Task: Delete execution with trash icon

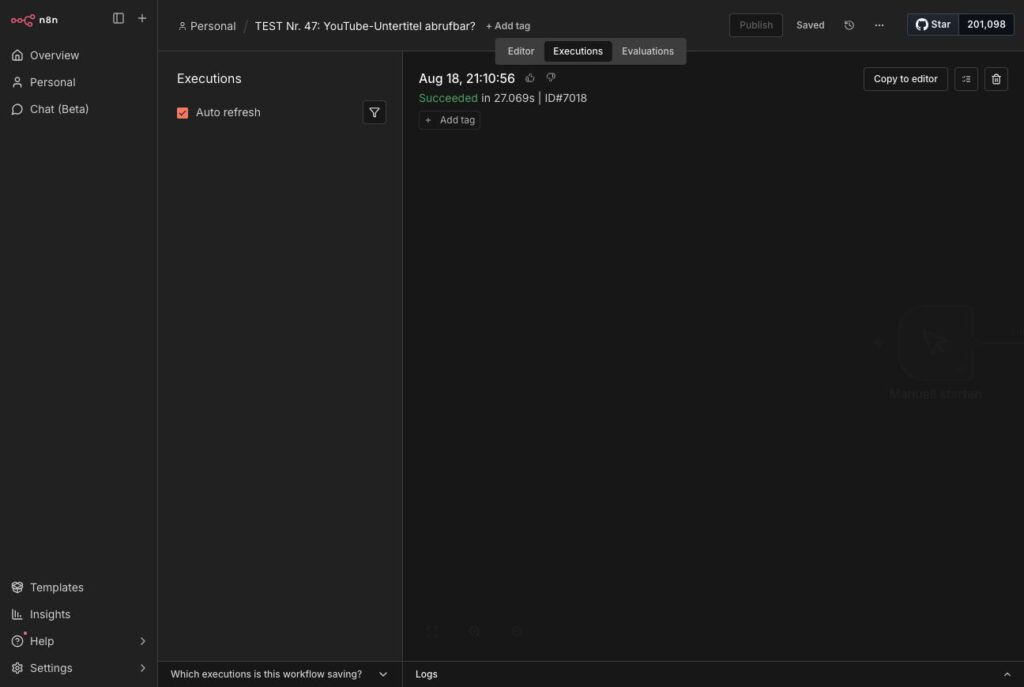Action: pos(996,79)
